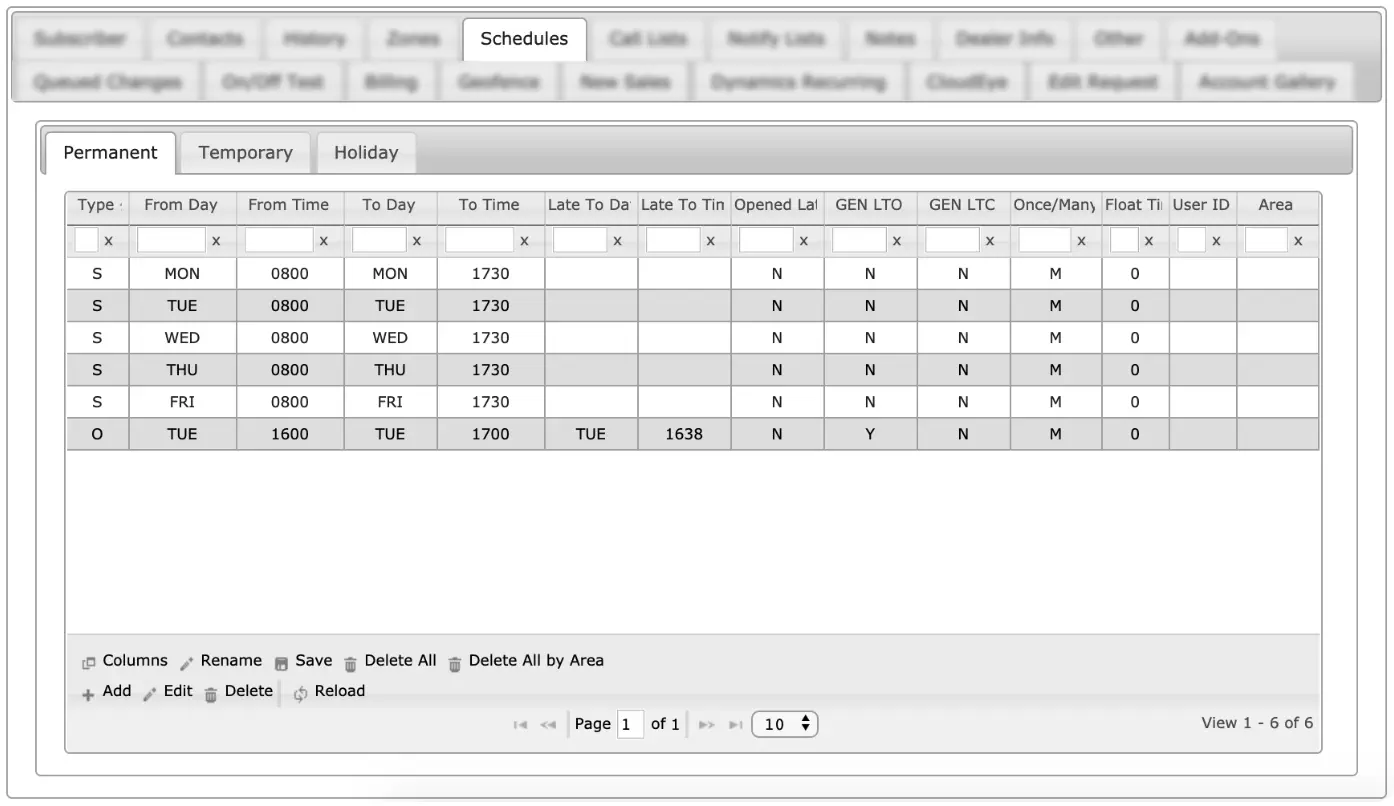Open the Contacts main tab
Screen dimensions: 1394x806
(204, 39)
